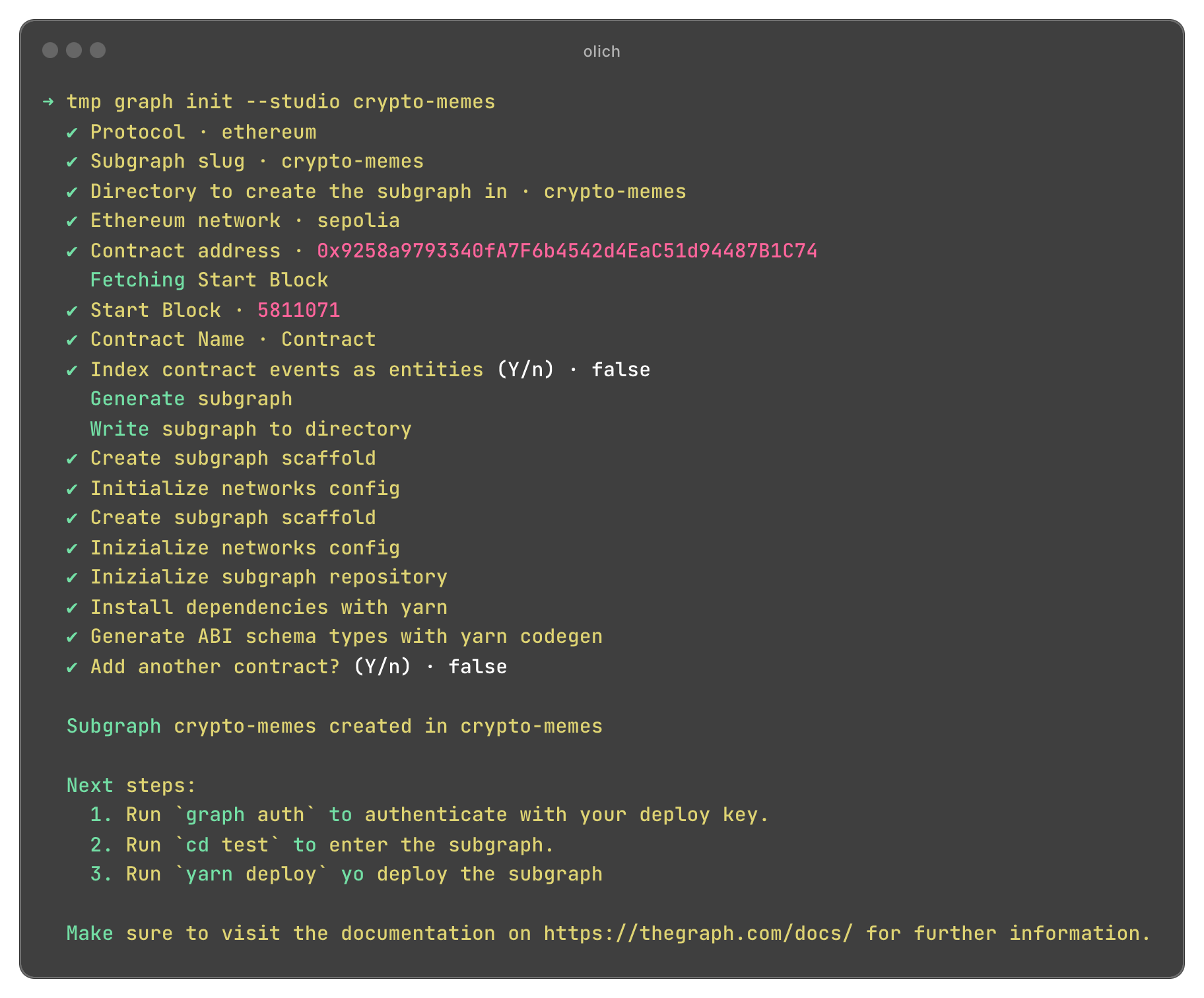
Task: Click the olich window title
Action: click(601, 51)
